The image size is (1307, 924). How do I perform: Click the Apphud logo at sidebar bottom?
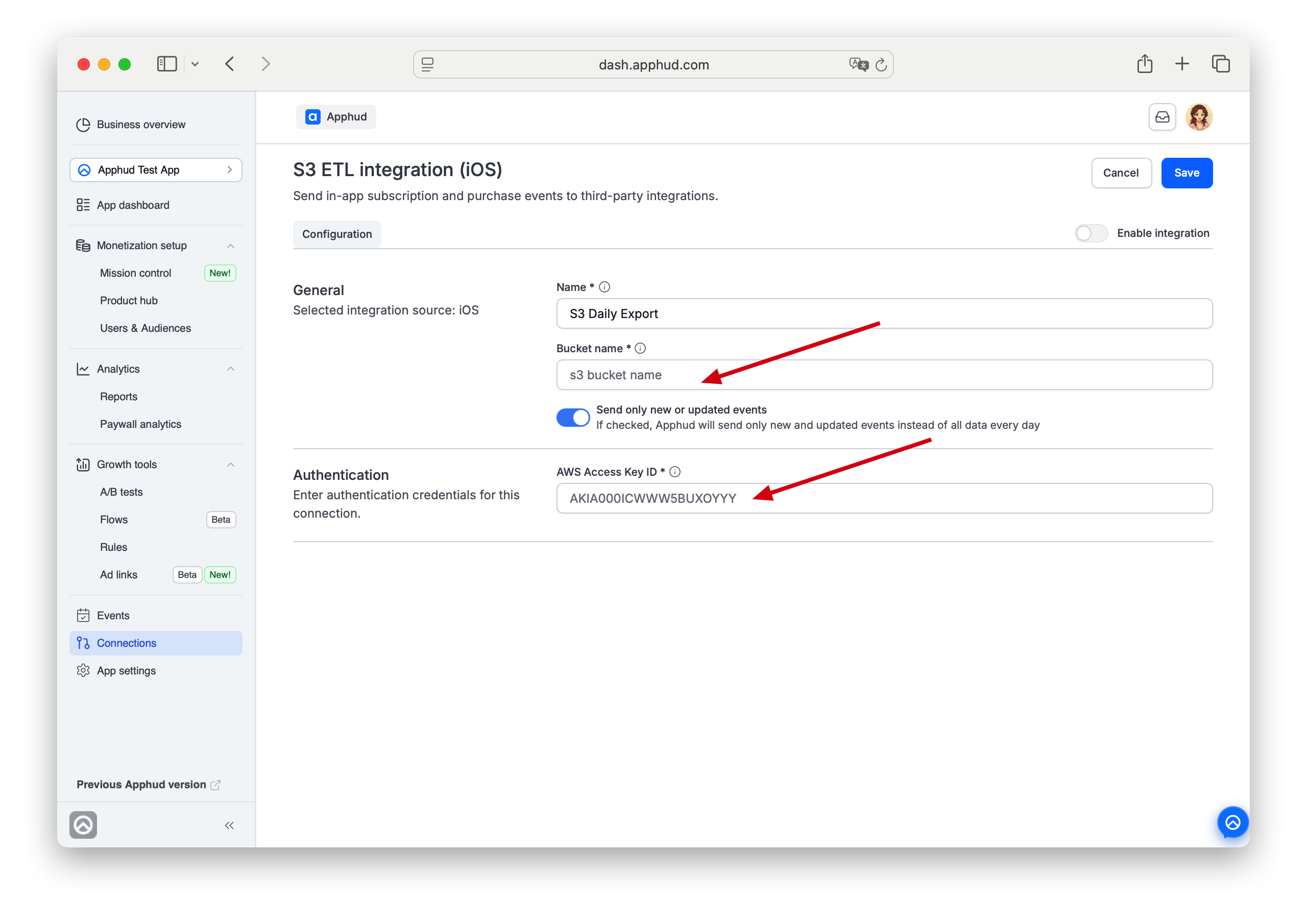coord(83,825)
